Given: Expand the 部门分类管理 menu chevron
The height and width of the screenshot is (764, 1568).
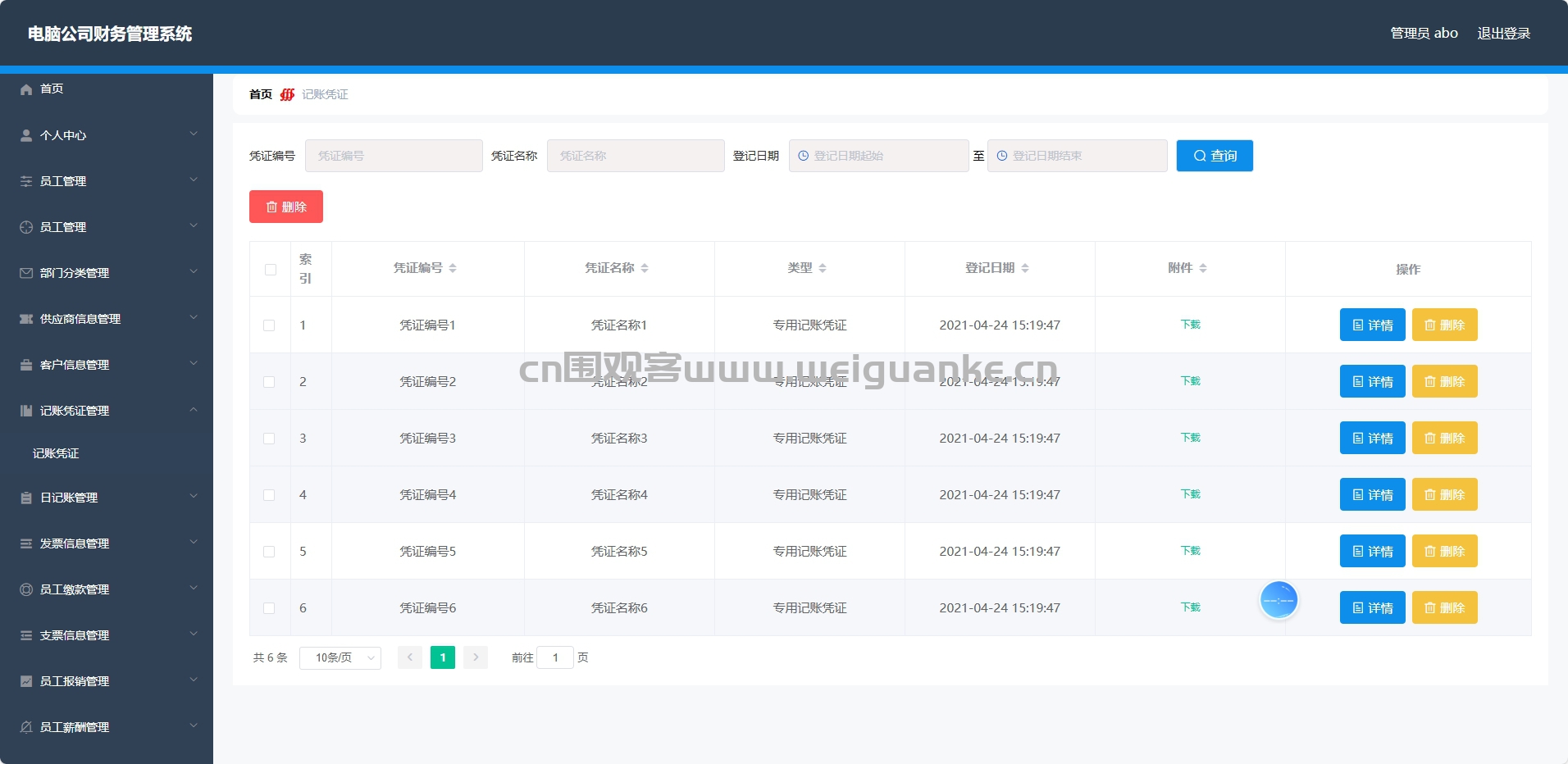Looking at the screenshot, I should click(x=194, y=271).
